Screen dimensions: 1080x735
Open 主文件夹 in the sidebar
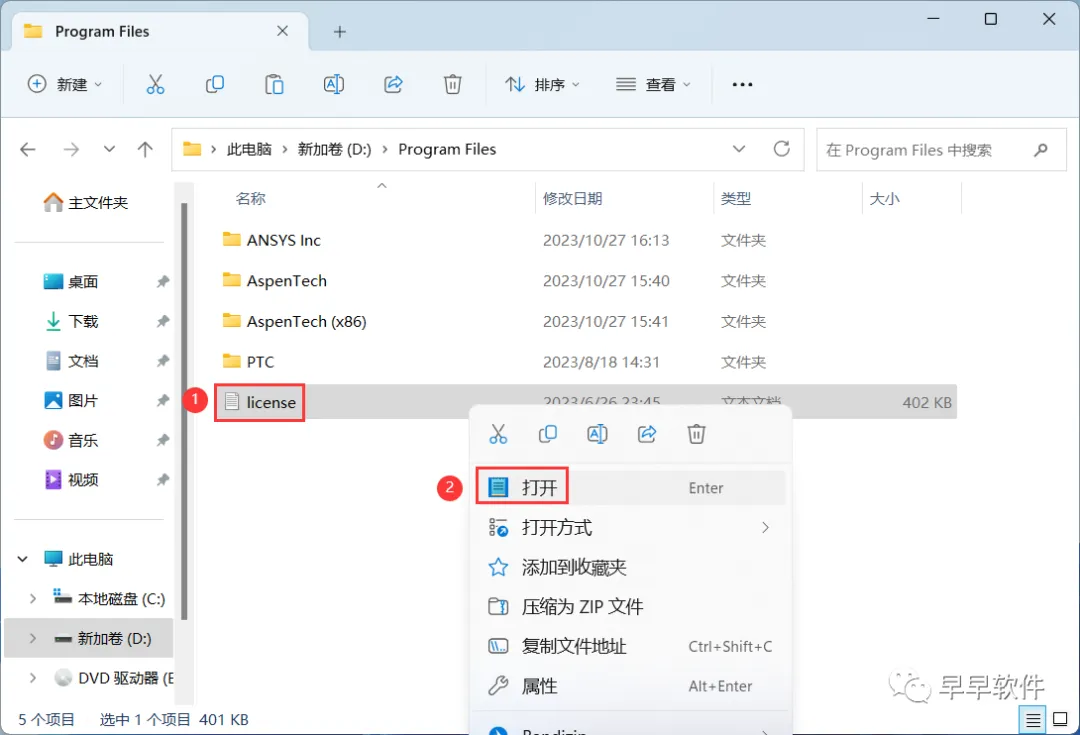pyautogui.click(x=86, y=203)
